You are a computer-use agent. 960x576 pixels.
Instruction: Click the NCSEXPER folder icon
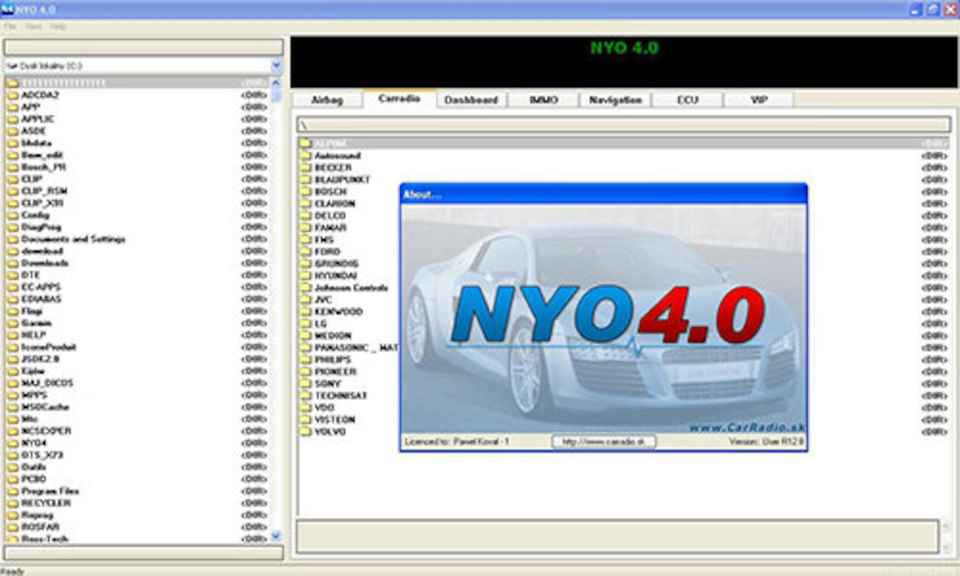12,431
